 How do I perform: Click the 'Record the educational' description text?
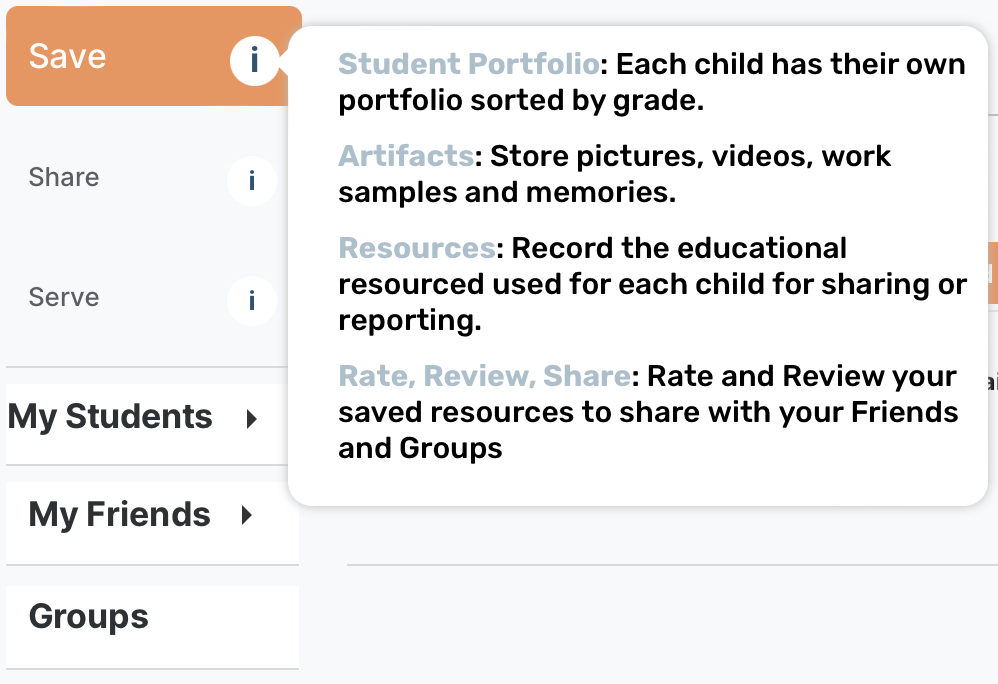coord(680,248)
